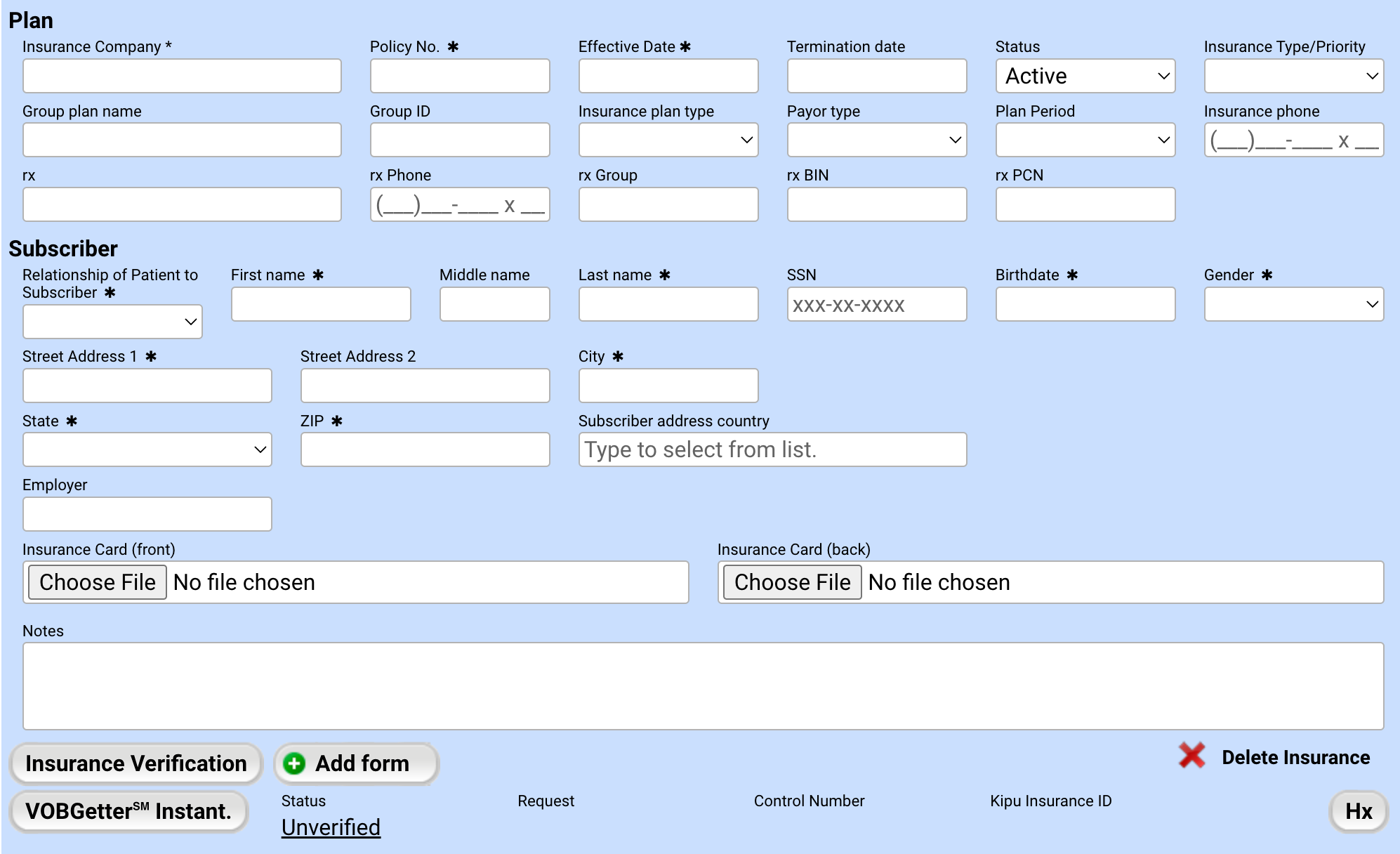Open the Hx history button
The image size is (1400, 854).
1358,811
